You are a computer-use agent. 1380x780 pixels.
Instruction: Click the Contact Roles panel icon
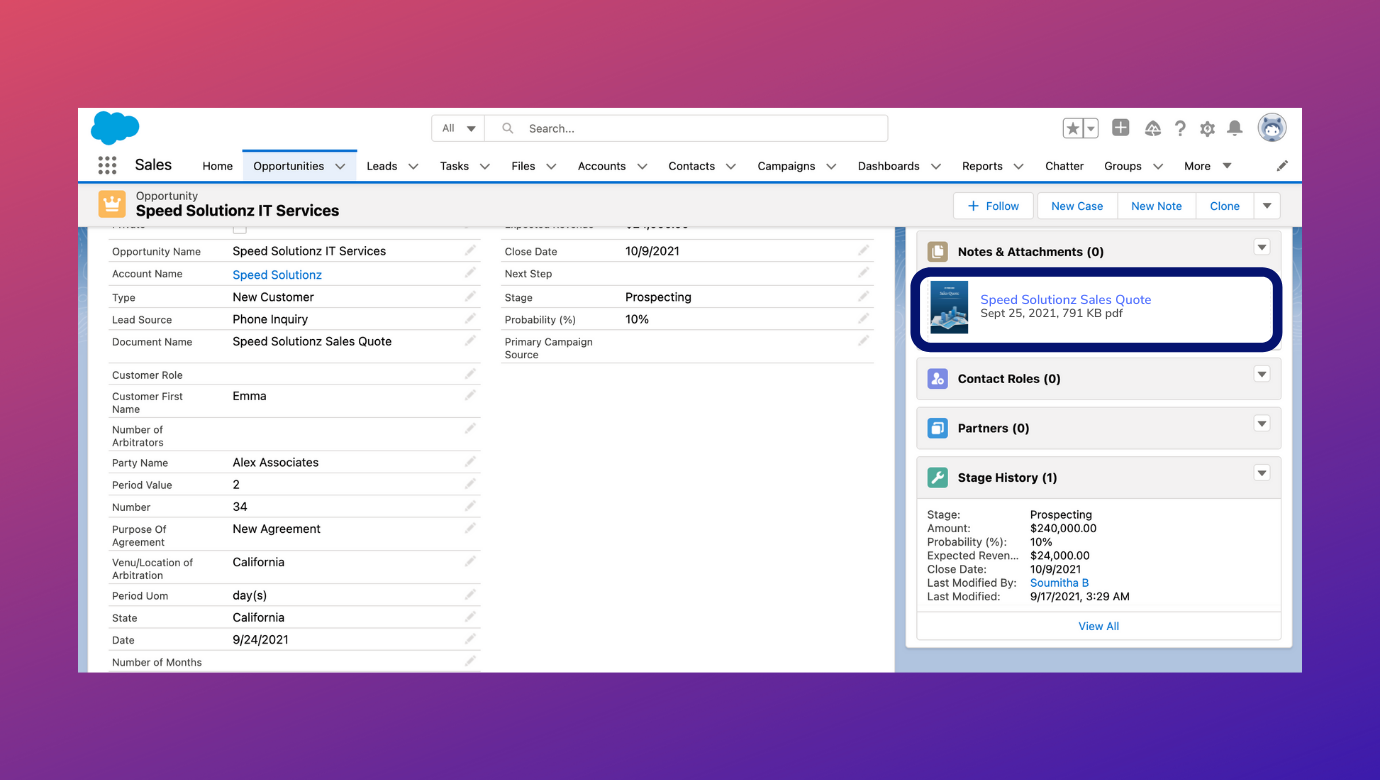click(937, 378)
